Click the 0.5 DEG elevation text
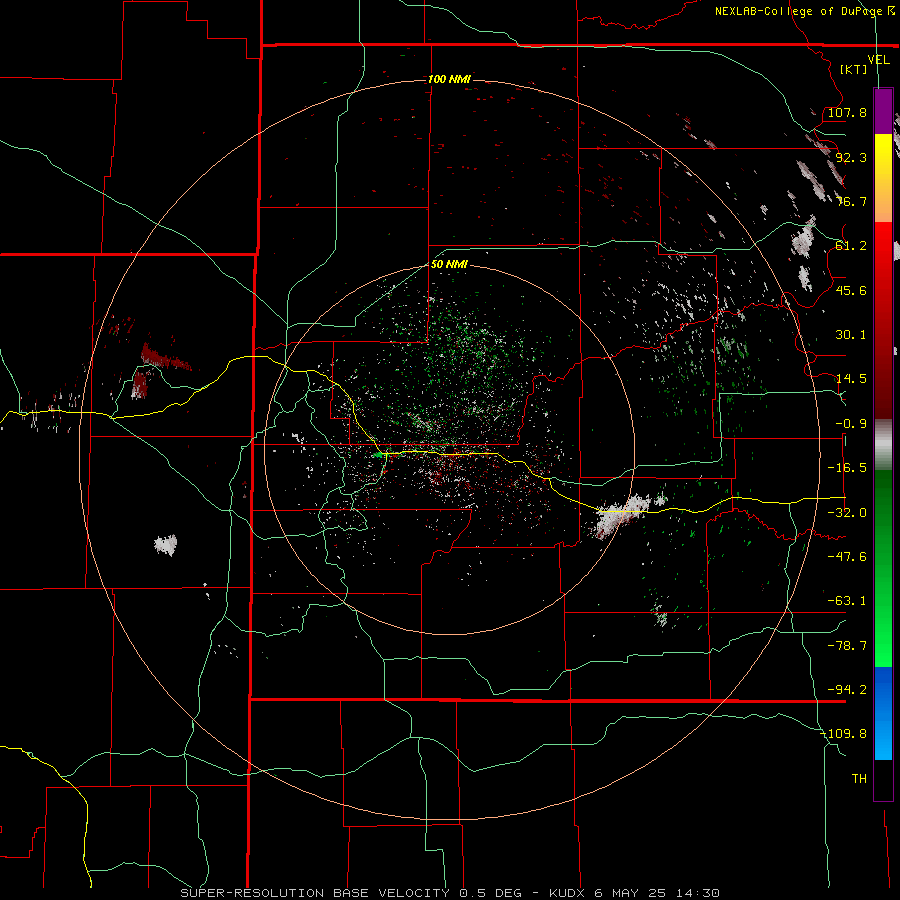Screen dimensions: 900x900 (x=490, y=893)
